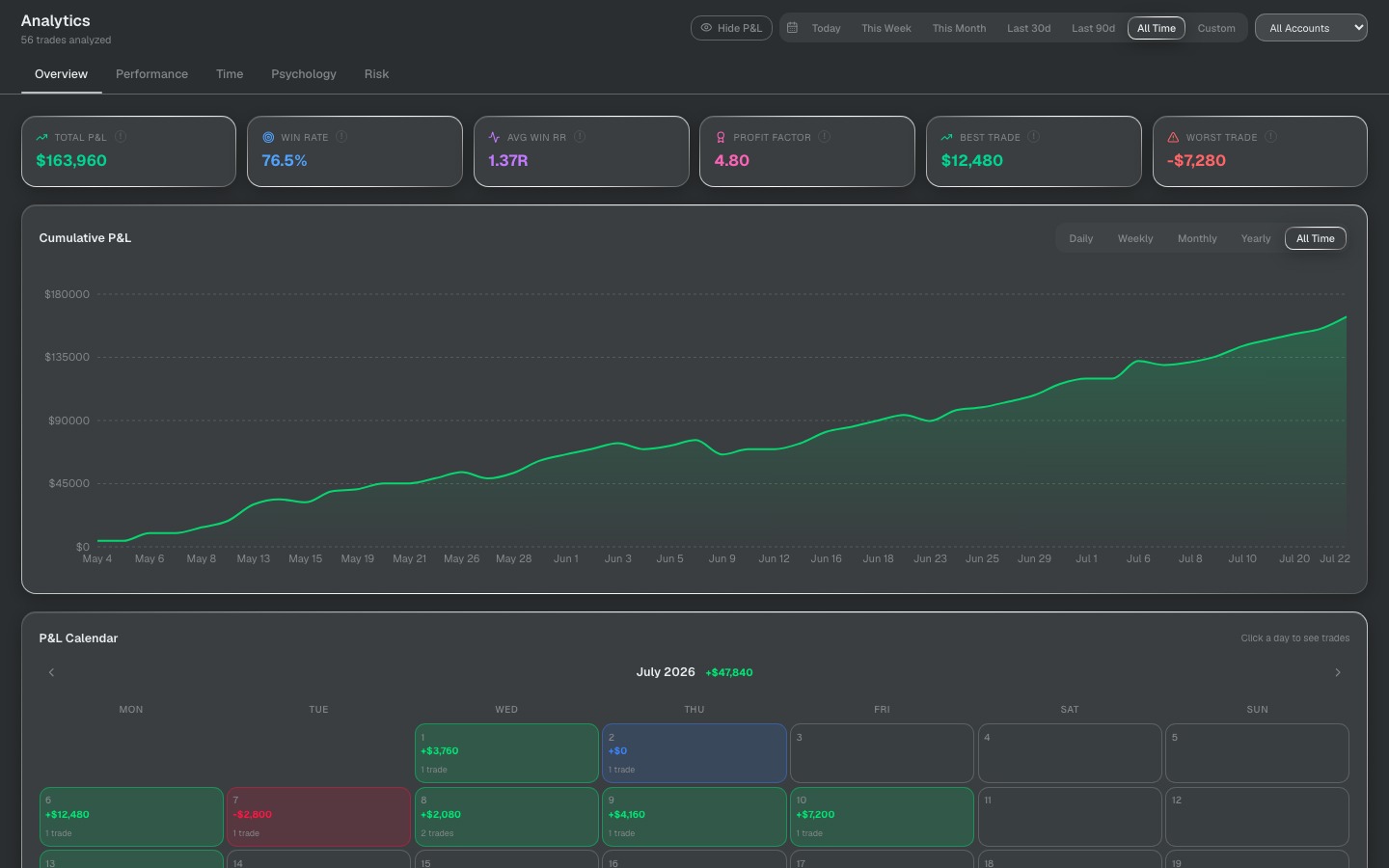Click the info icon beside Total P&L
1389x868 pixels.
tap(121, 137)
